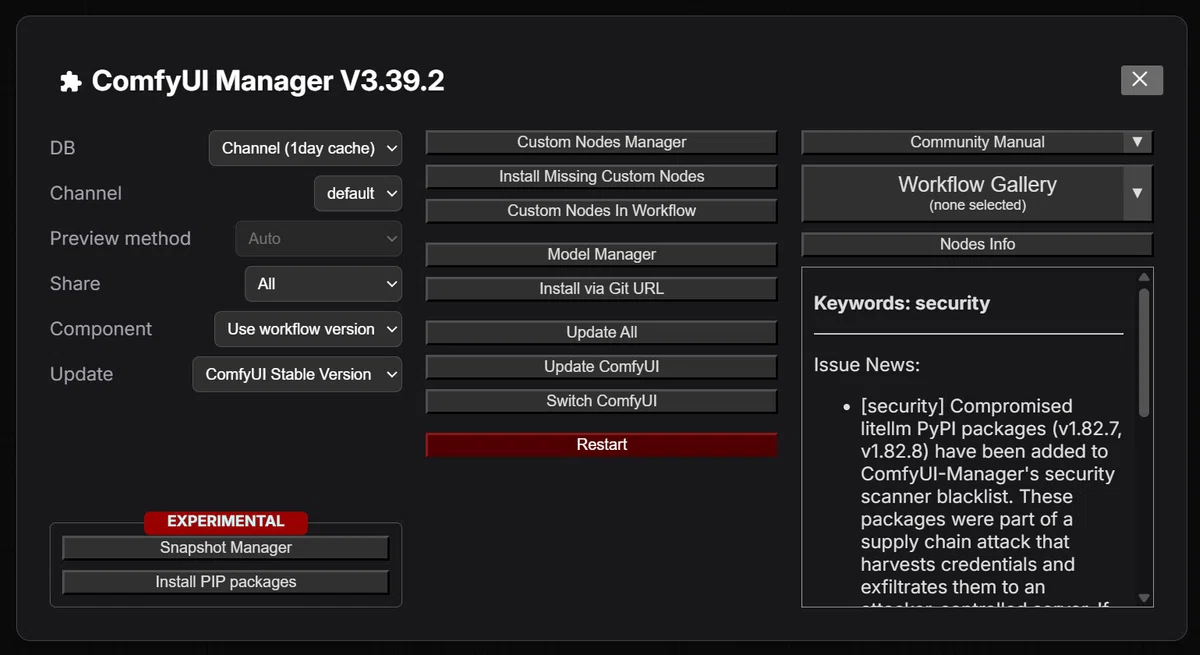This screenshot has width=1200, height=655.
Task: Open the Snapshot Manager
Action: point(226,547)
